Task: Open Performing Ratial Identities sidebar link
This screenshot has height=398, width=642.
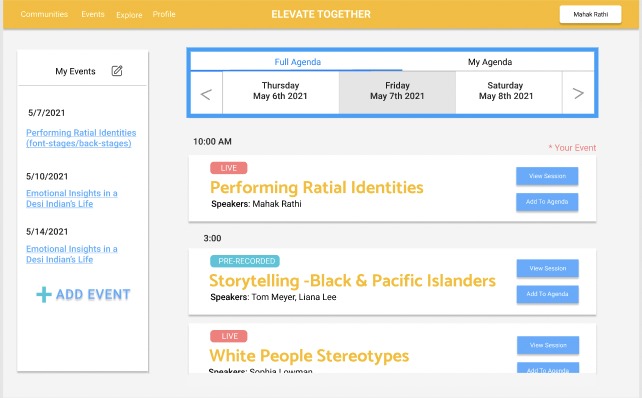Action: pos(81,138)
